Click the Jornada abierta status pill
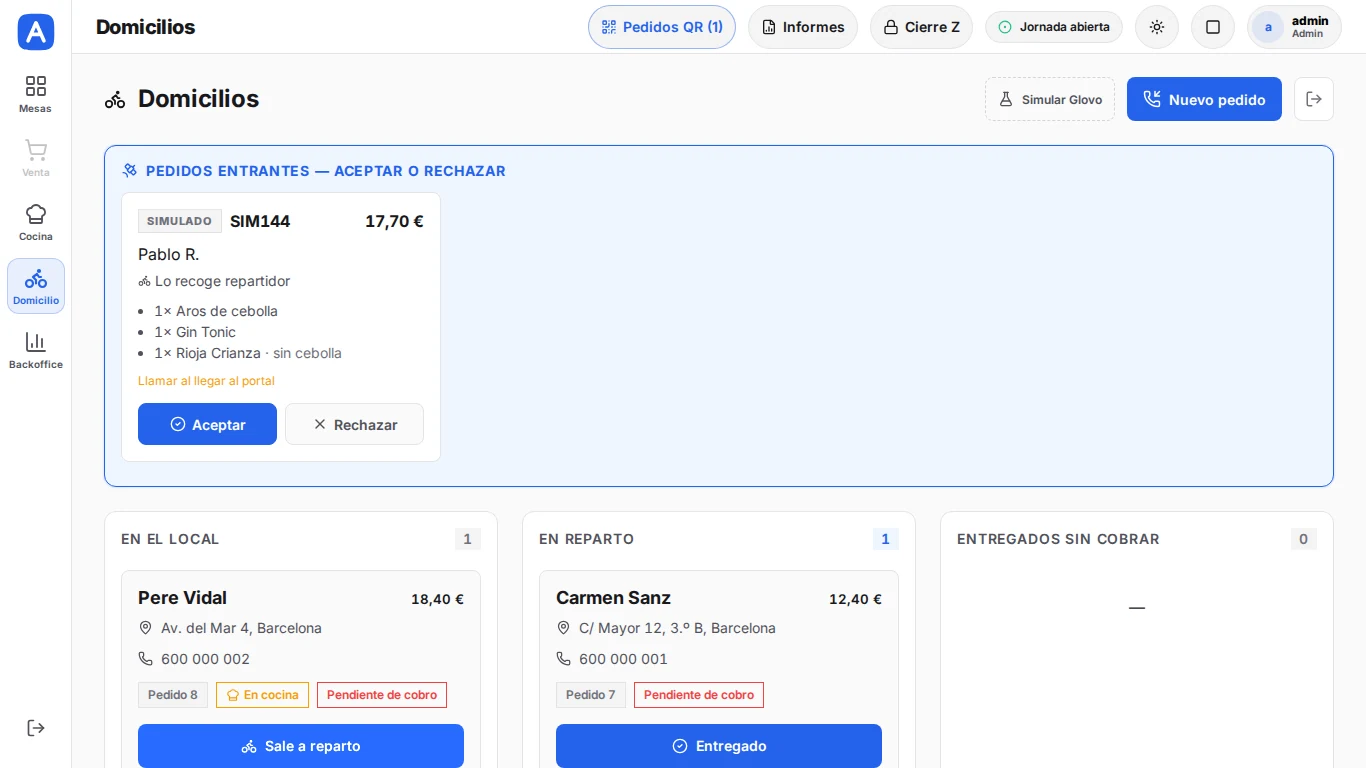 1054,27
